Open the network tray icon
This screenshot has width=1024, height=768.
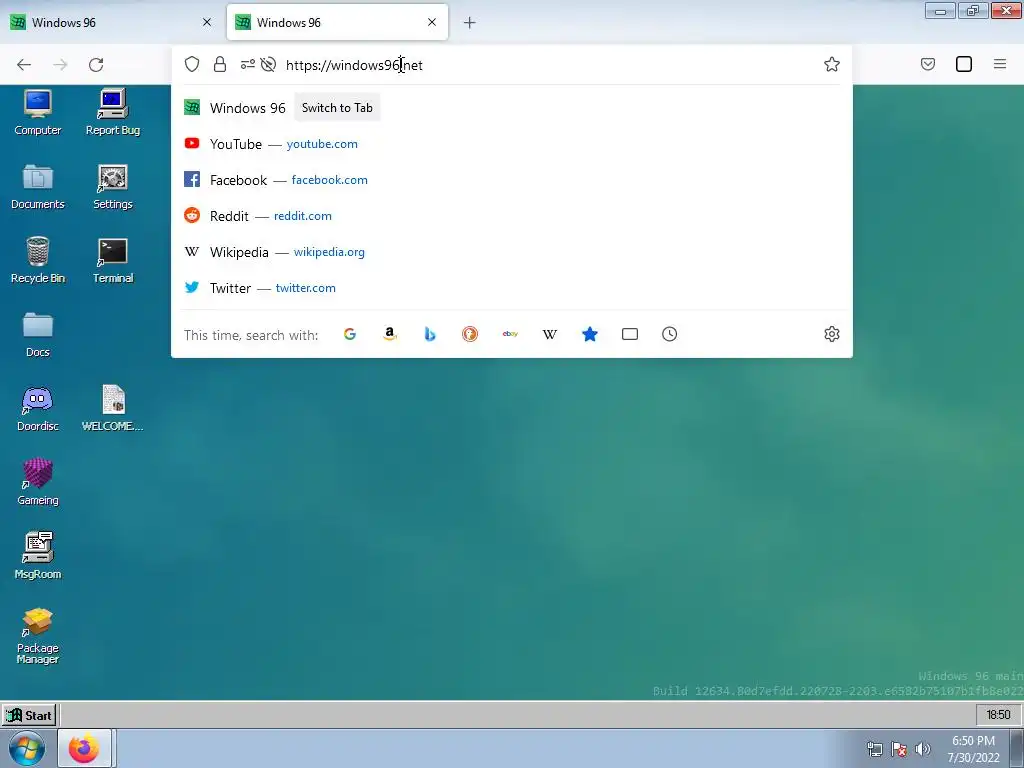(874, 749)
